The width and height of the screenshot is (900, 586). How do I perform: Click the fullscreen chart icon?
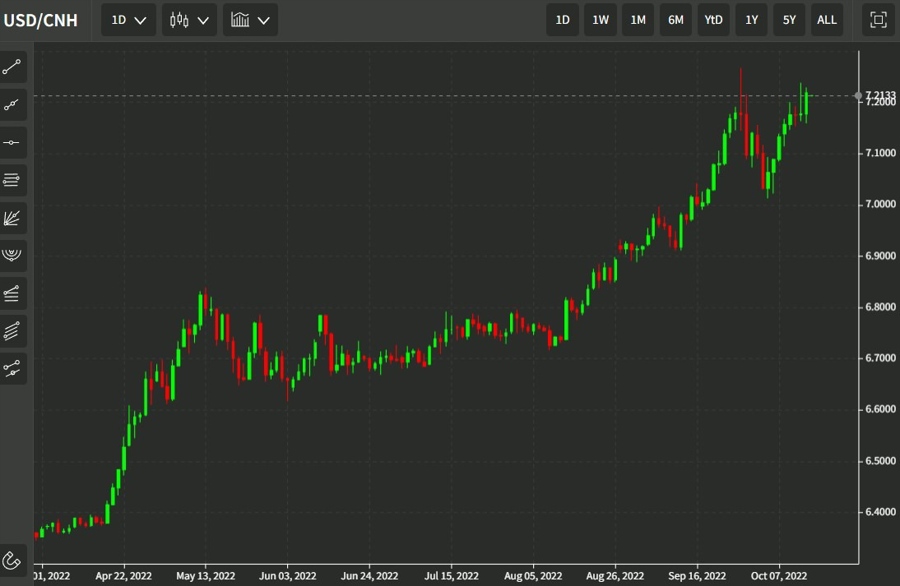click(x=876, y=19)
